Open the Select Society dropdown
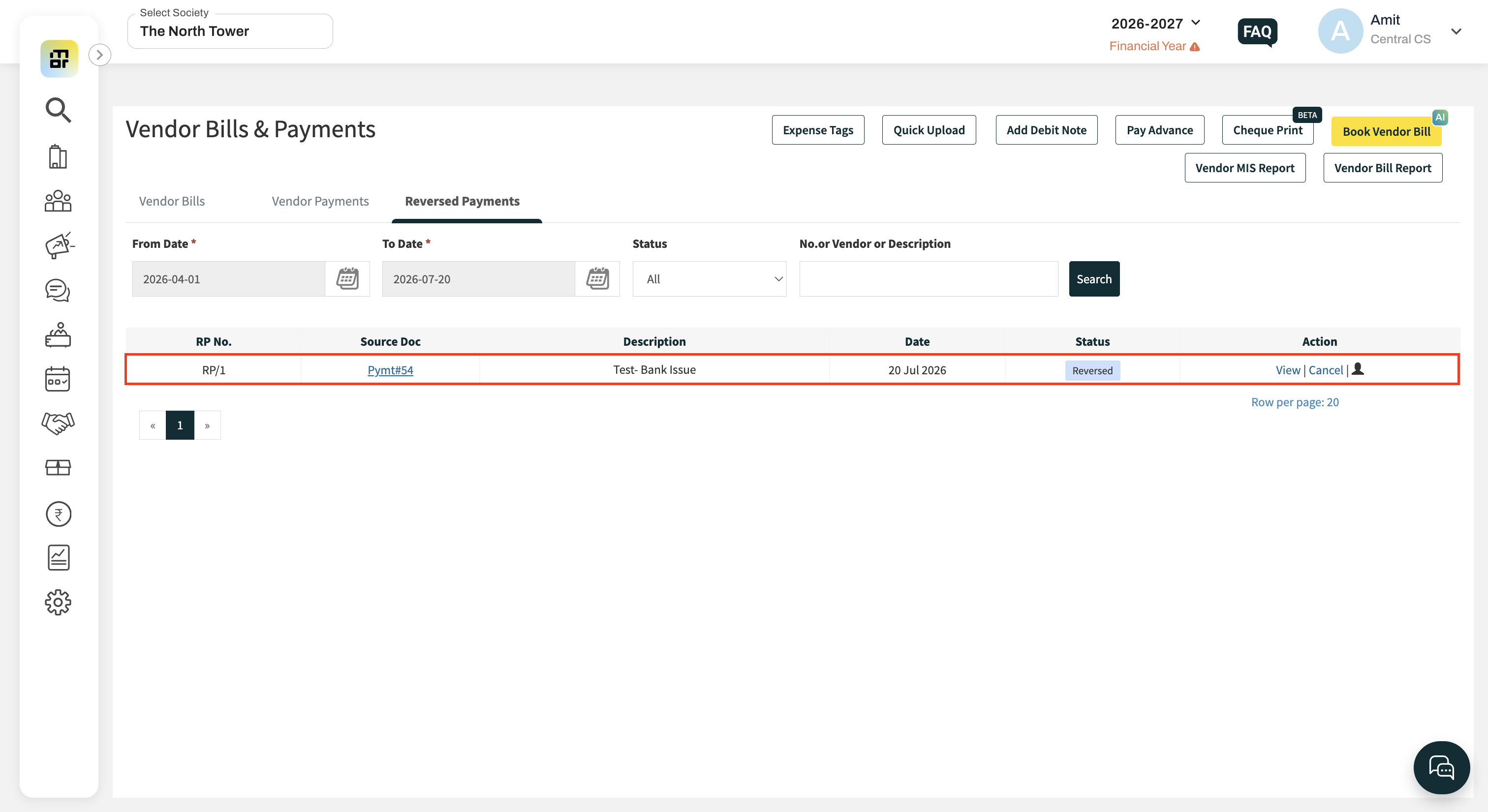1488x812 pixels. coord(230,31)
